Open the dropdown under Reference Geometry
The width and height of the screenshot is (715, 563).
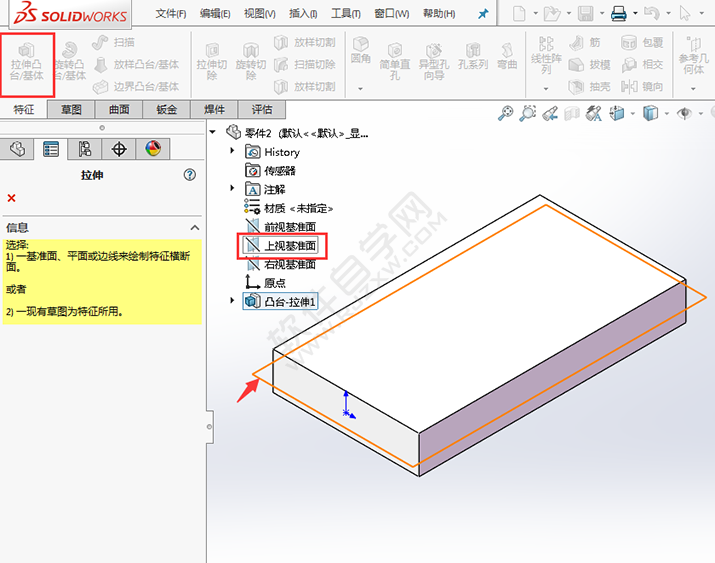[693, 88]
